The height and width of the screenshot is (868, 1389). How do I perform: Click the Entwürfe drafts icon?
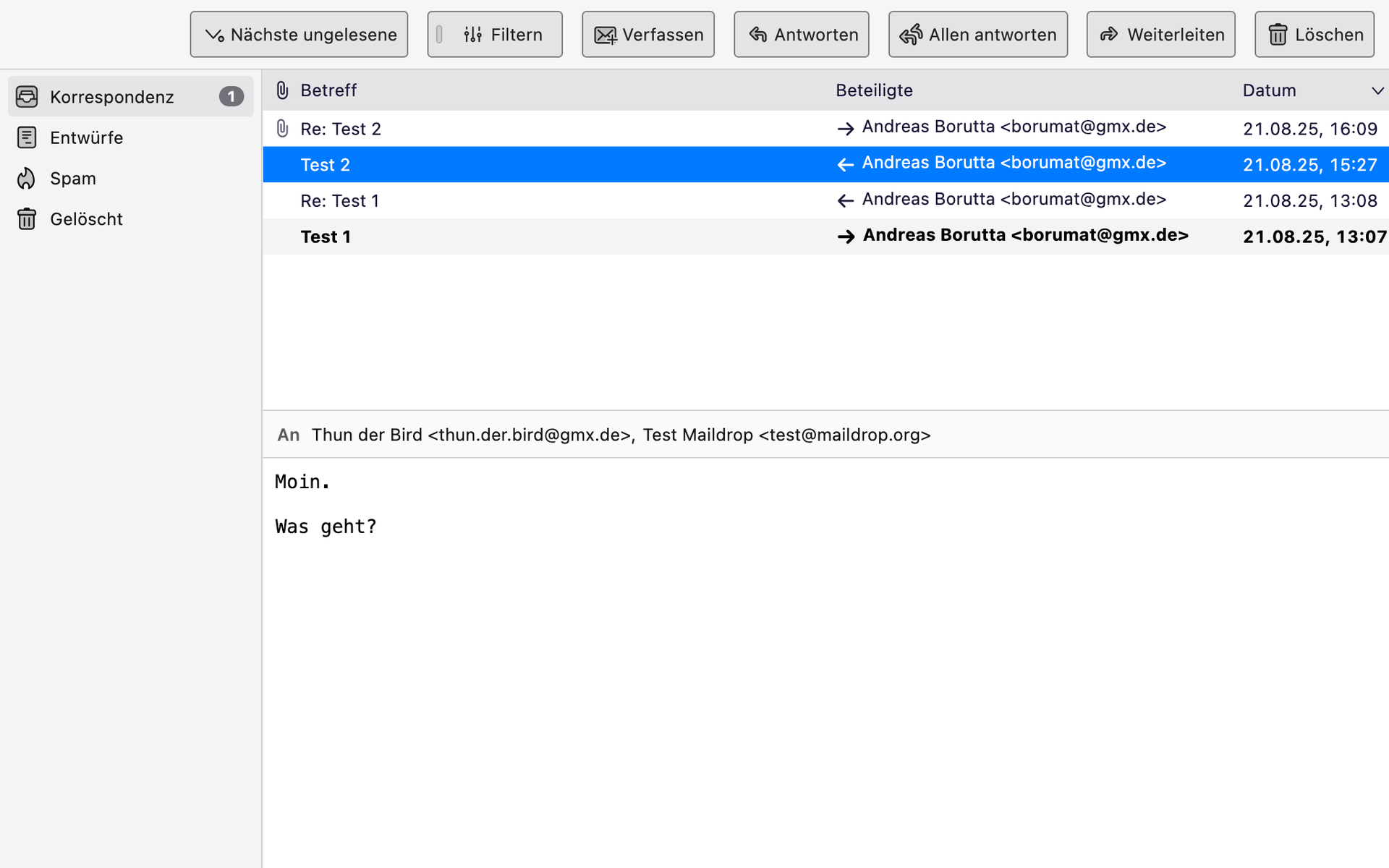(27, 137)
